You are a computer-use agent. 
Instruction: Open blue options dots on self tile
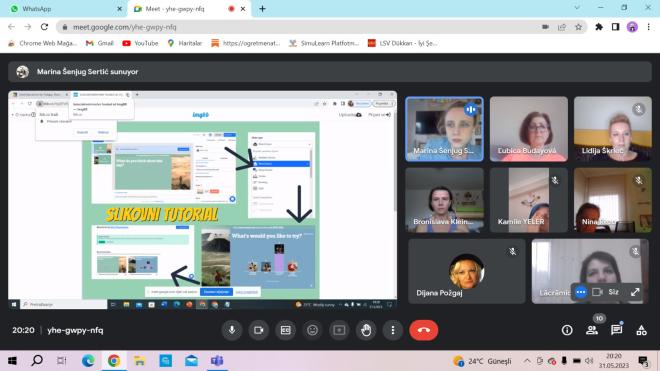tap(581, 292)
